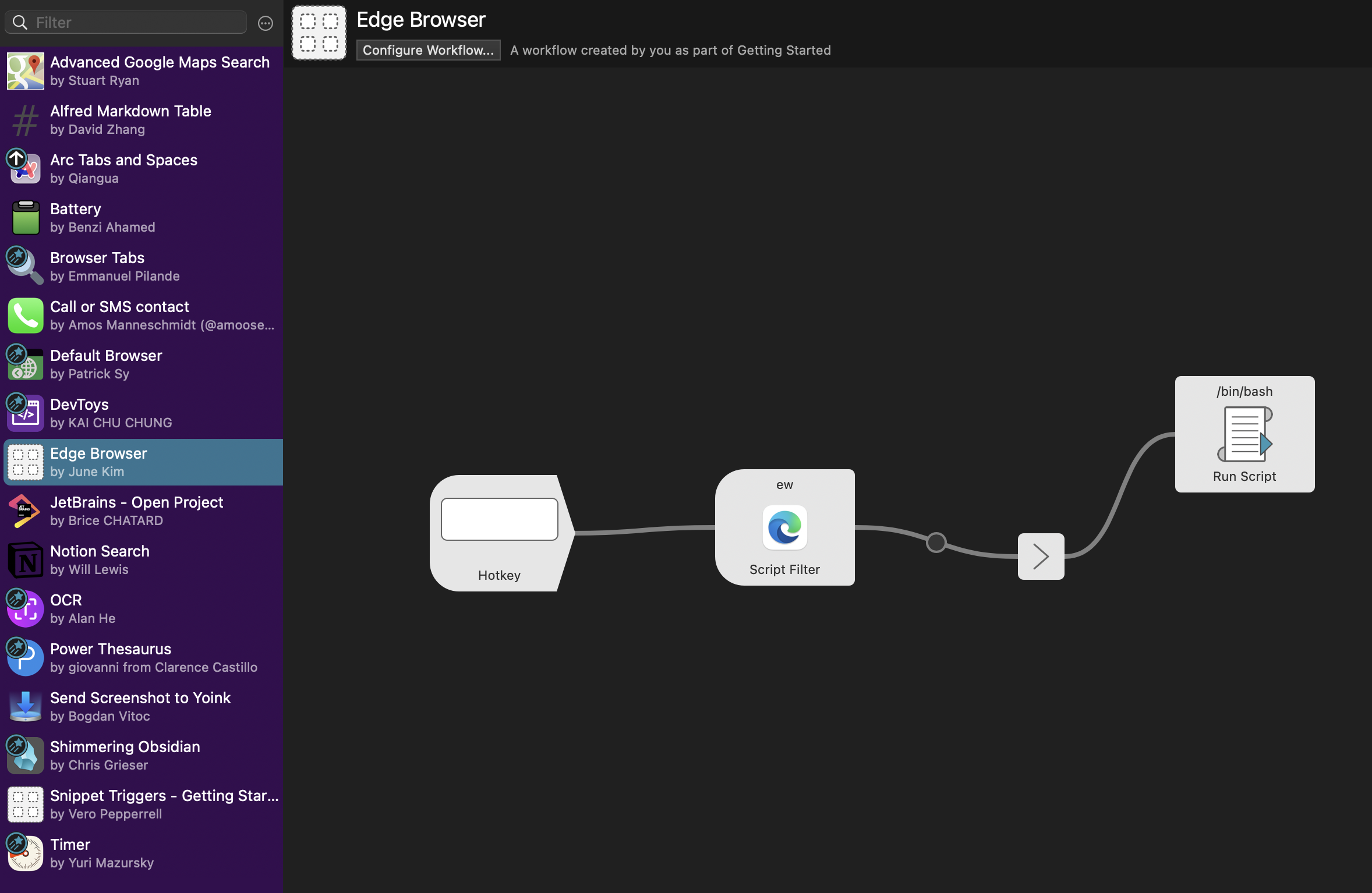Click the JetBrains Open Project icon
Screen dimensions: 1372x893
point(25,511)
